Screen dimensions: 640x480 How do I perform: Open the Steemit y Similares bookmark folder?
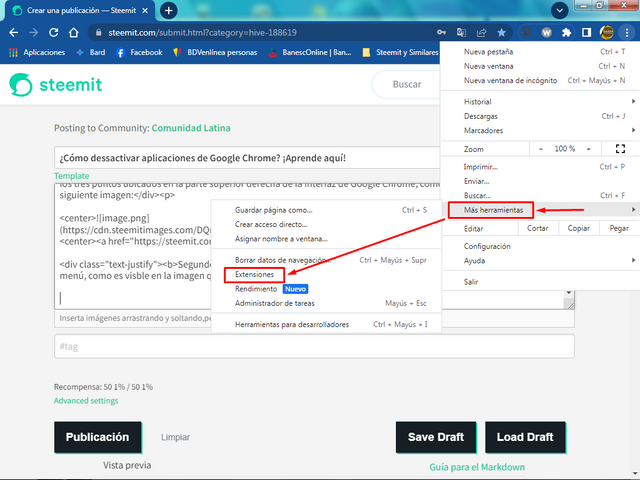tap(400, 52)
